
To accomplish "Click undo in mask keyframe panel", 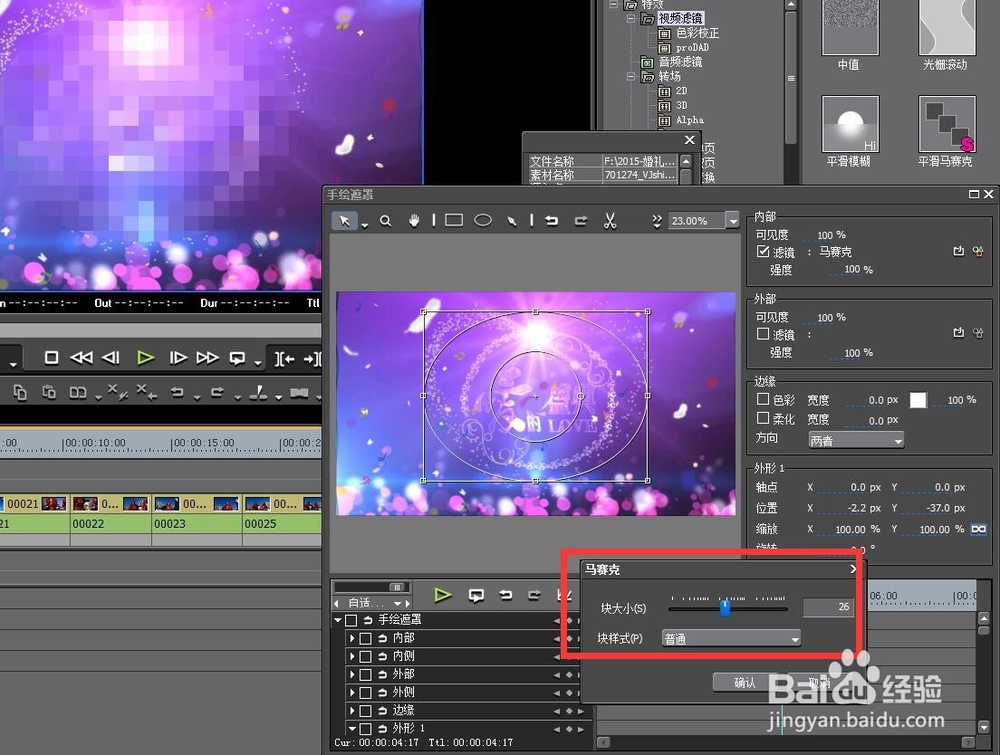I will (506, 595).
